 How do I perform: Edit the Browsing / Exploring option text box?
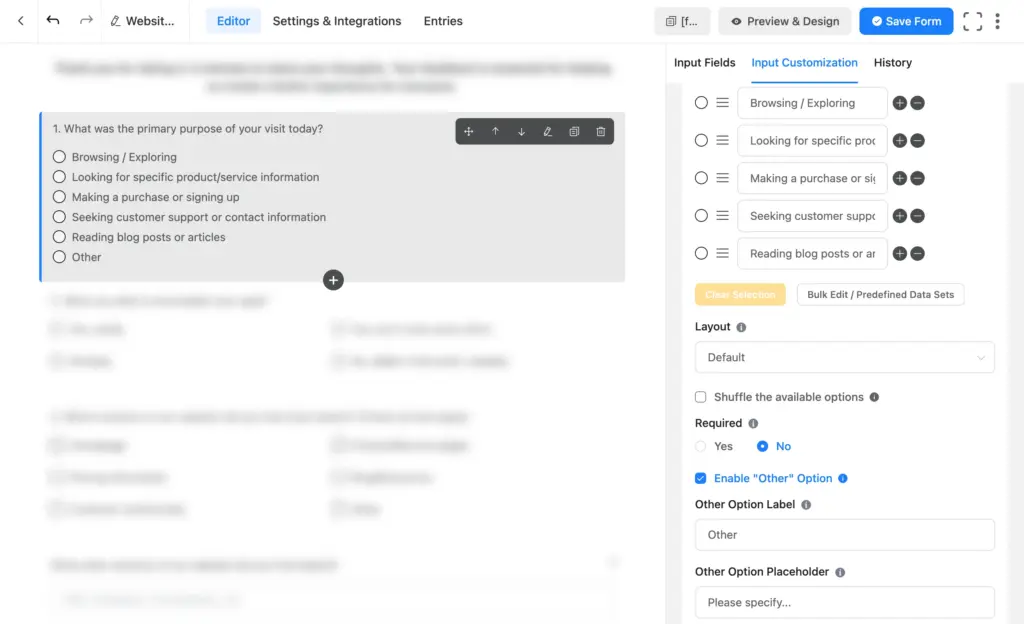point(812,103)
